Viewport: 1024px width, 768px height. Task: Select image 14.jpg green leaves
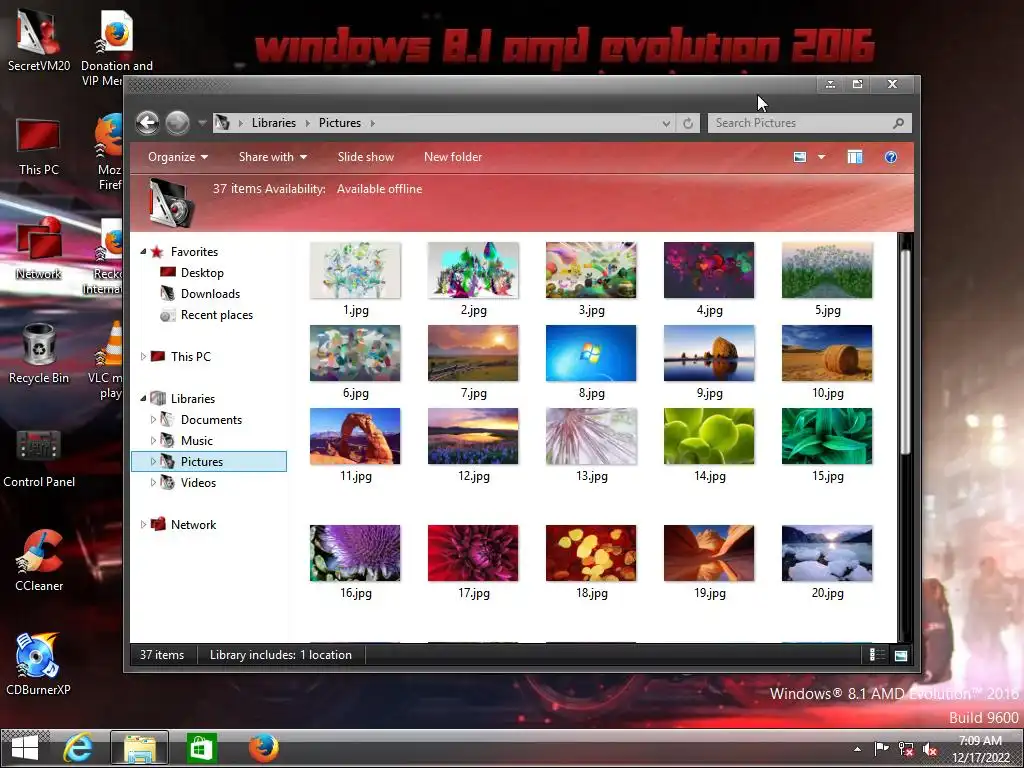coord(709,436)
